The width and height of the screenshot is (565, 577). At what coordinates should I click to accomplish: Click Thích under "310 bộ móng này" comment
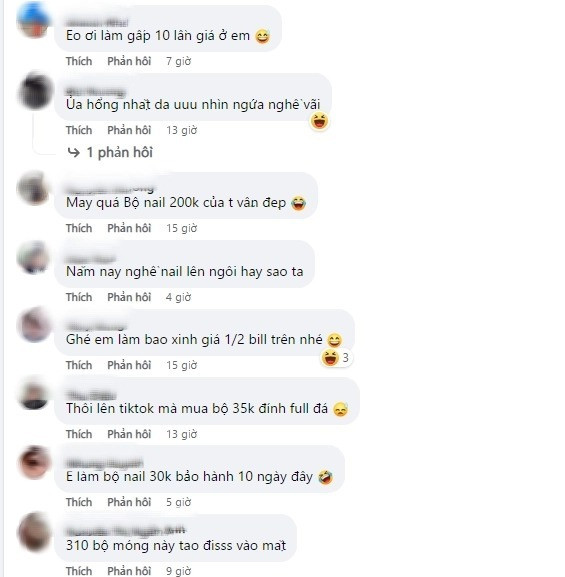(x=79, y=571)
